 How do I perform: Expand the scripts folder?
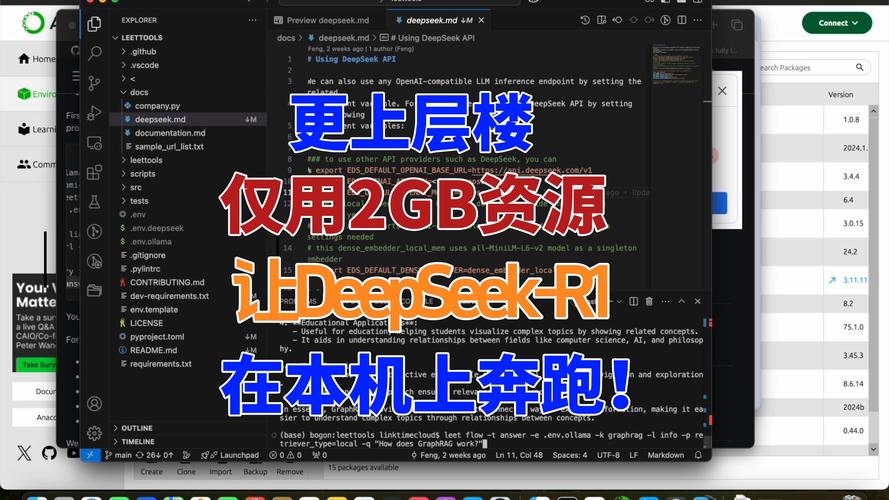point(142,173)
